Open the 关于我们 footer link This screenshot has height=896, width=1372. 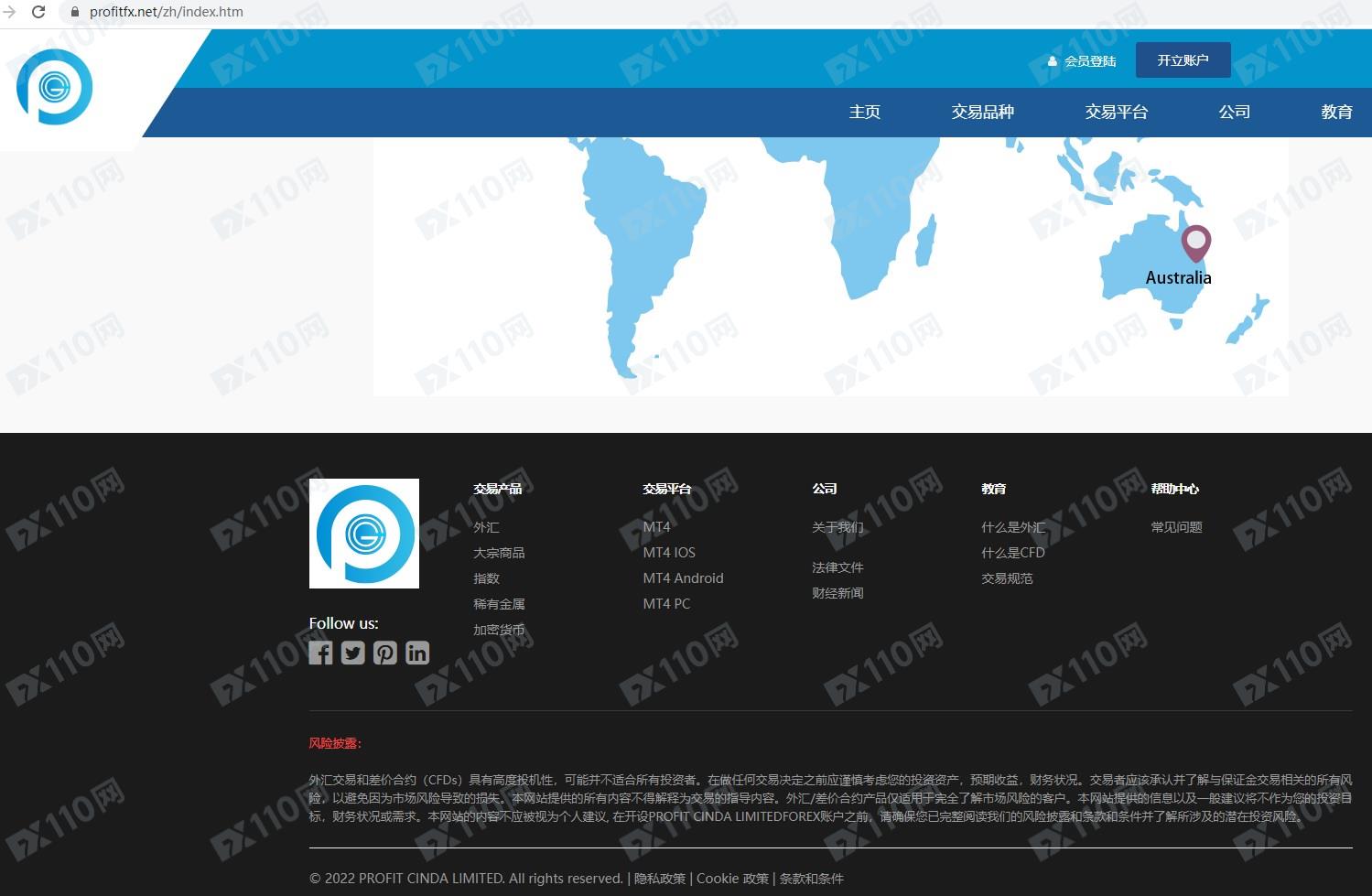pos(837,527)
